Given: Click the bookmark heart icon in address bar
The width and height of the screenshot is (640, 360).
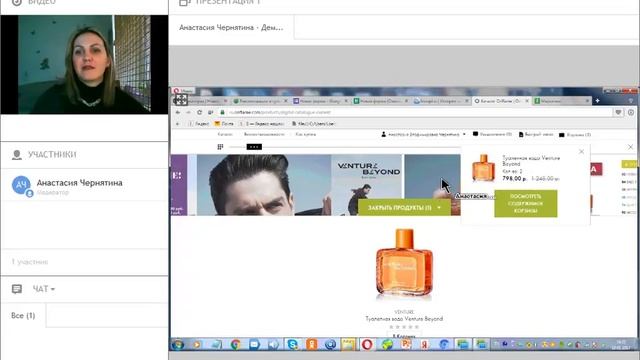Looking at the screenshot, I should pos(618,112).
